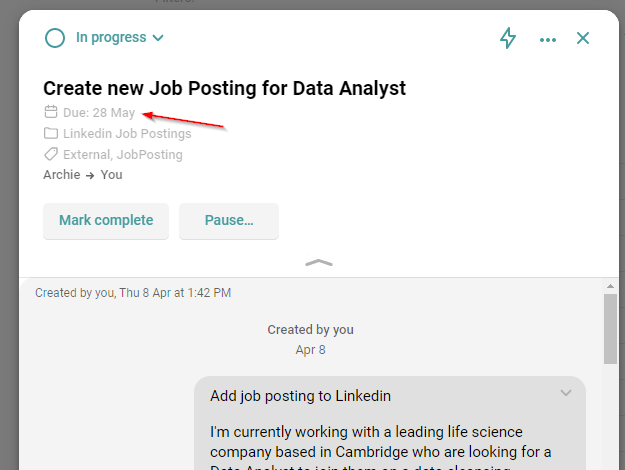This screenshot has width=625, height=470.
Task: Edit the Due: 28 May date
Action: [99, 113]
